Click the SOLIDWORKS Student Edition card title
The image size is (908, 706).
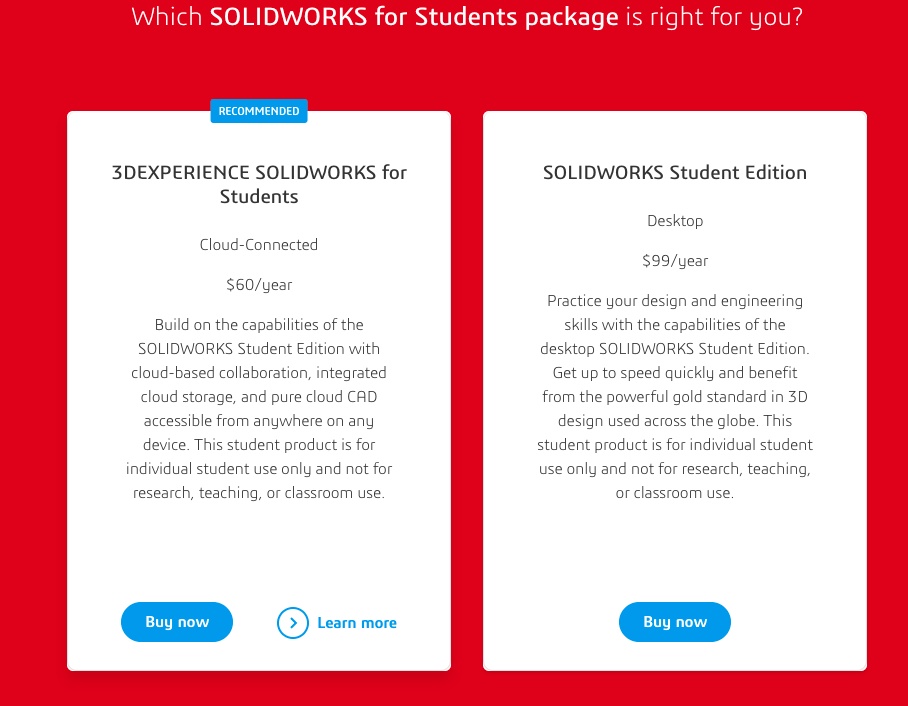[x=675, y=172]
